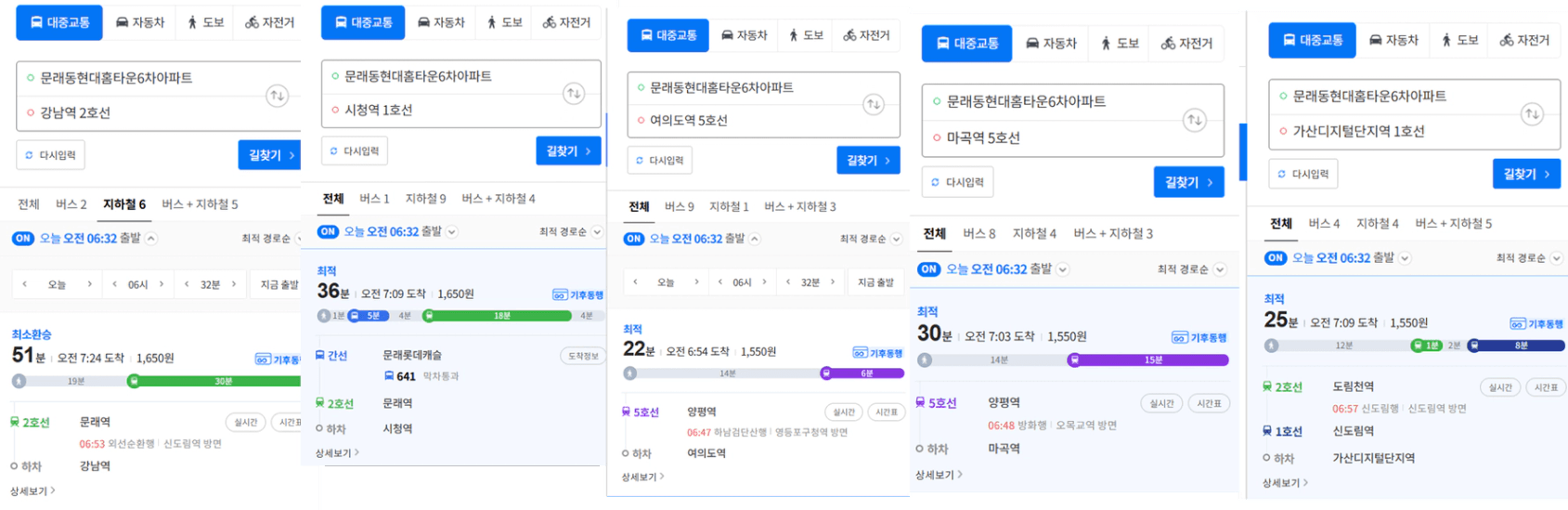Select 자동차 car mode in the 시청역 panel
The image size is (1568, 510).
[441, 22]
